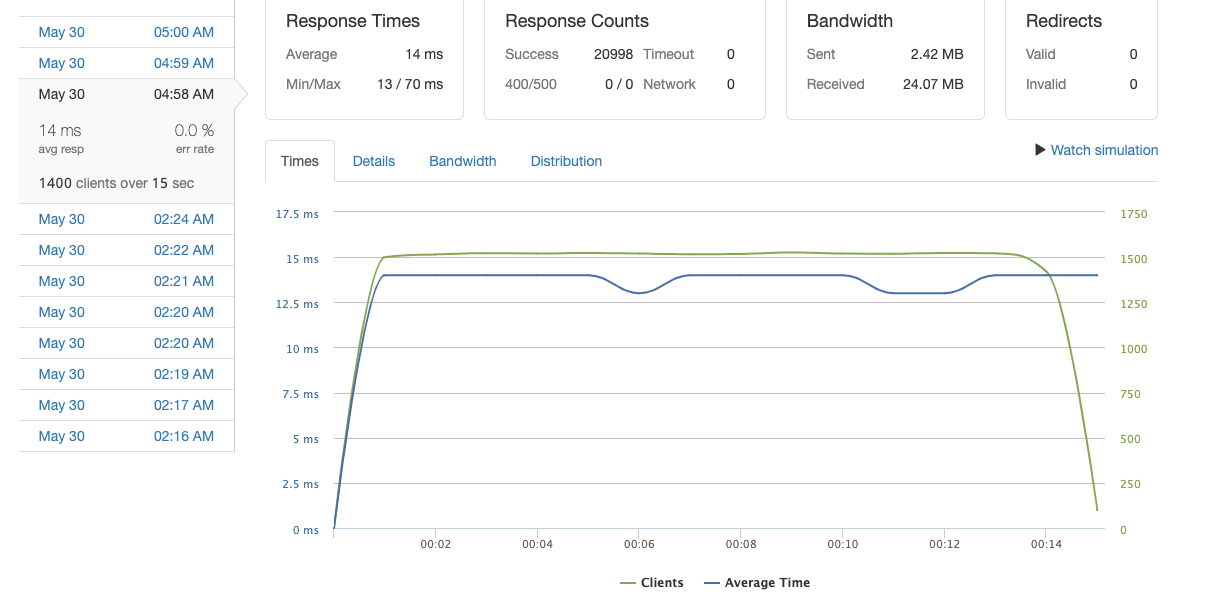
Task: Click the Received bandwidth value 24.07 MB
Action: tap(933, 84)
